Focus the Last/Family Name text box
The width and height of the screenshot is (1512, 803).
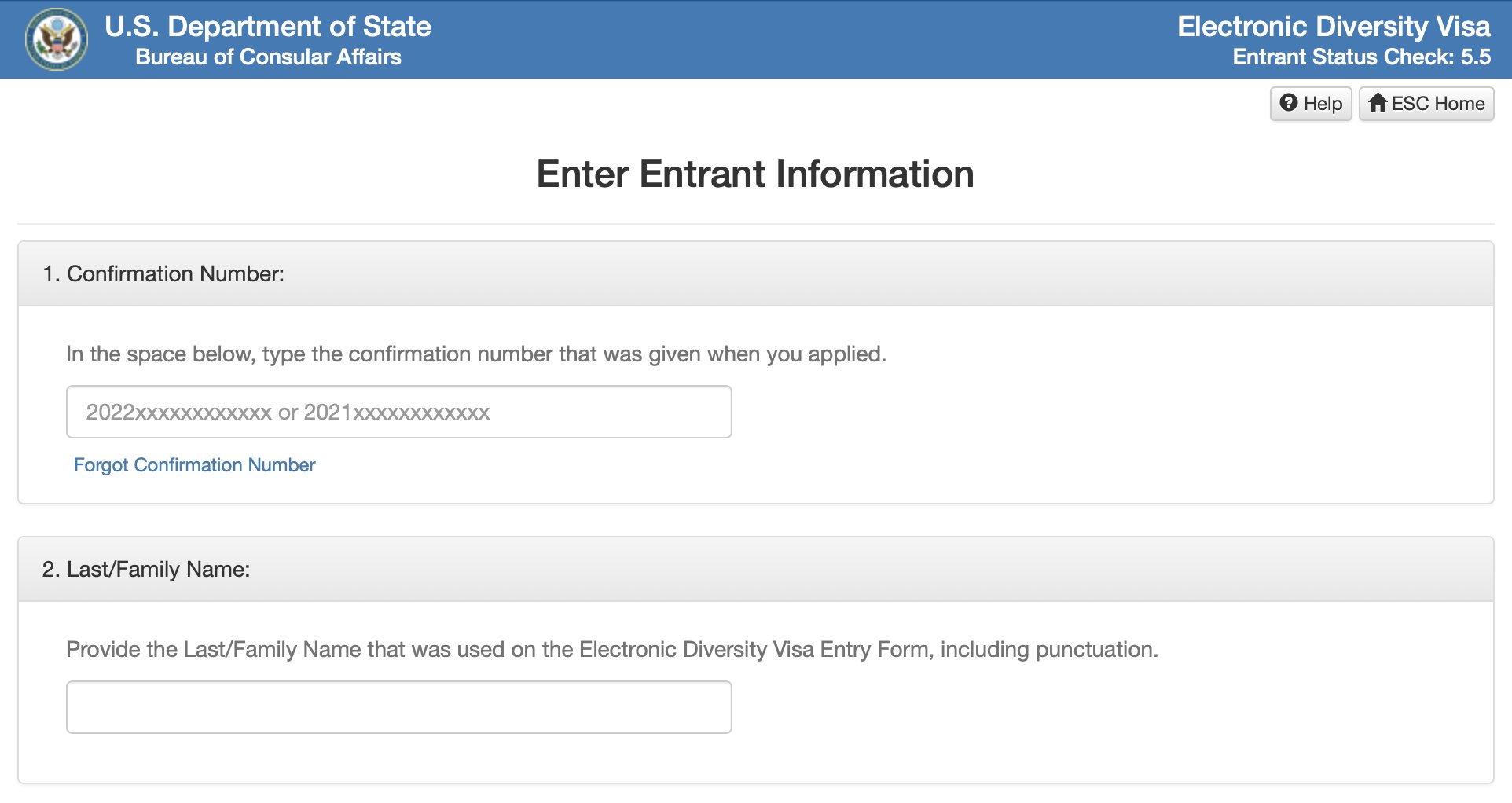tap(399, 707)
